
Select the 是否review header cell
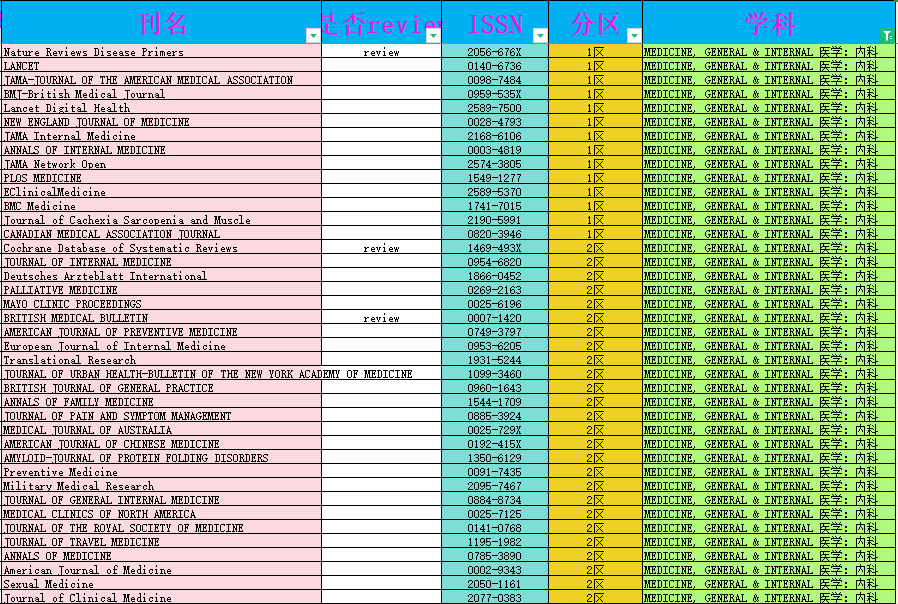(x=381, y=22)
